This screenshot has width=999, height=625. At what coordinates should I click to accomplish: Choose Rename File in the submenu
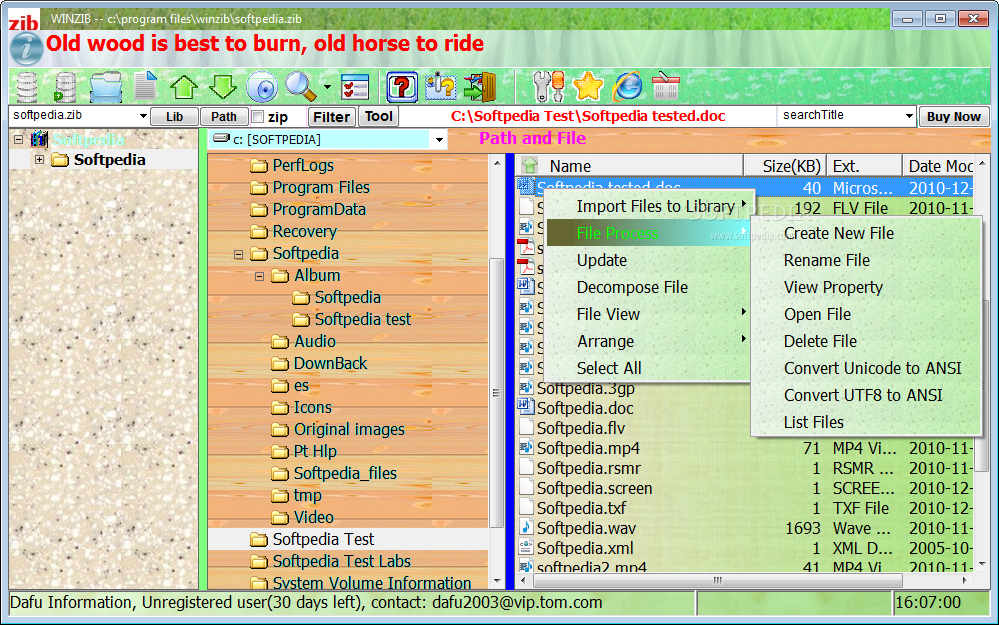click(866, 260)
